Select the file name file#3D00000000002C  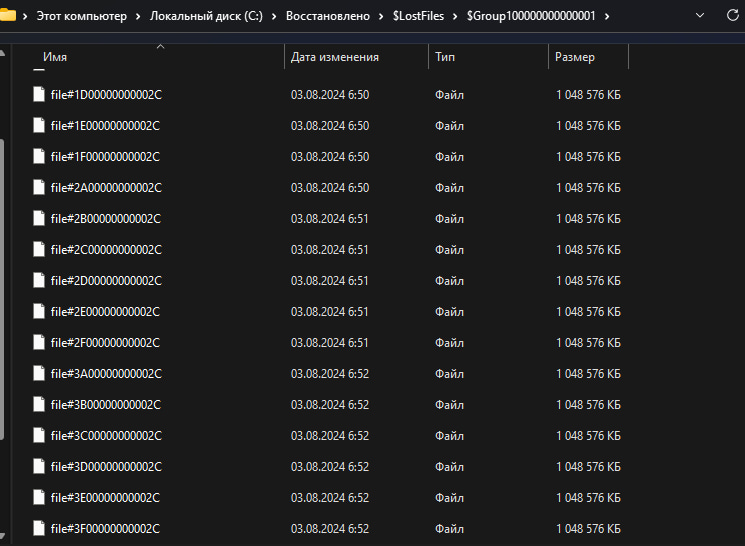point(105,467)
